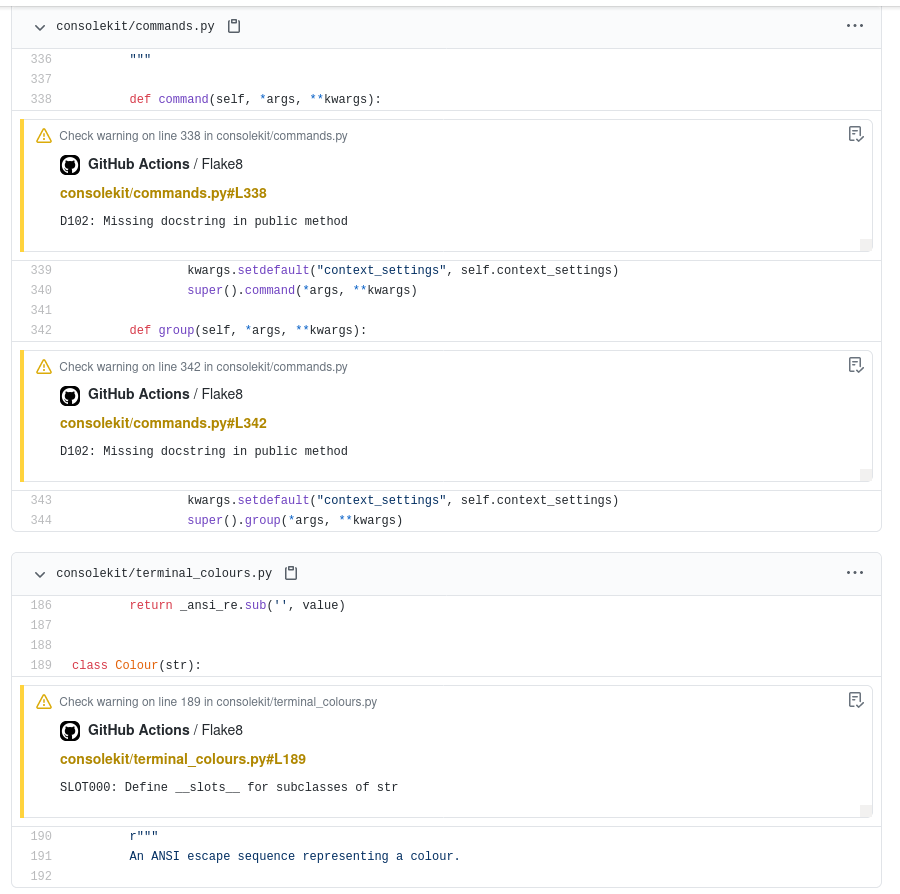Open consolekit/commands.py#L342 link
This screenshot has height=894, width=900.
point(163,423)
